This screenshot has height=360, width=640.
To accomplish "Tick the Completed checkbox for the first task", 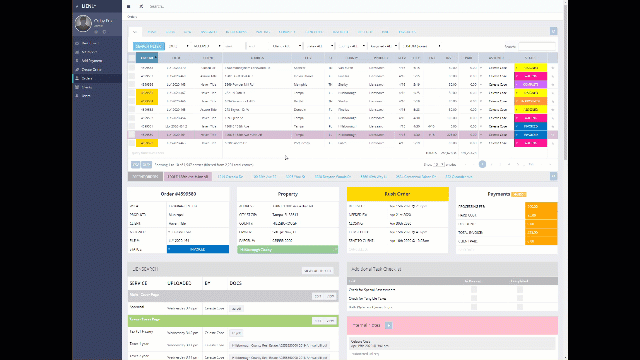I will (520, 289).
